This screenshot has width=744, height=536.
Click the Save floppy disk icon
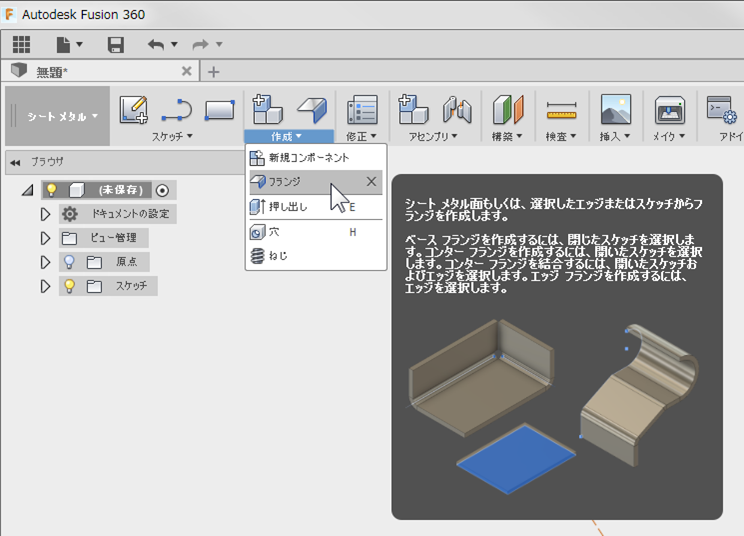116,45
